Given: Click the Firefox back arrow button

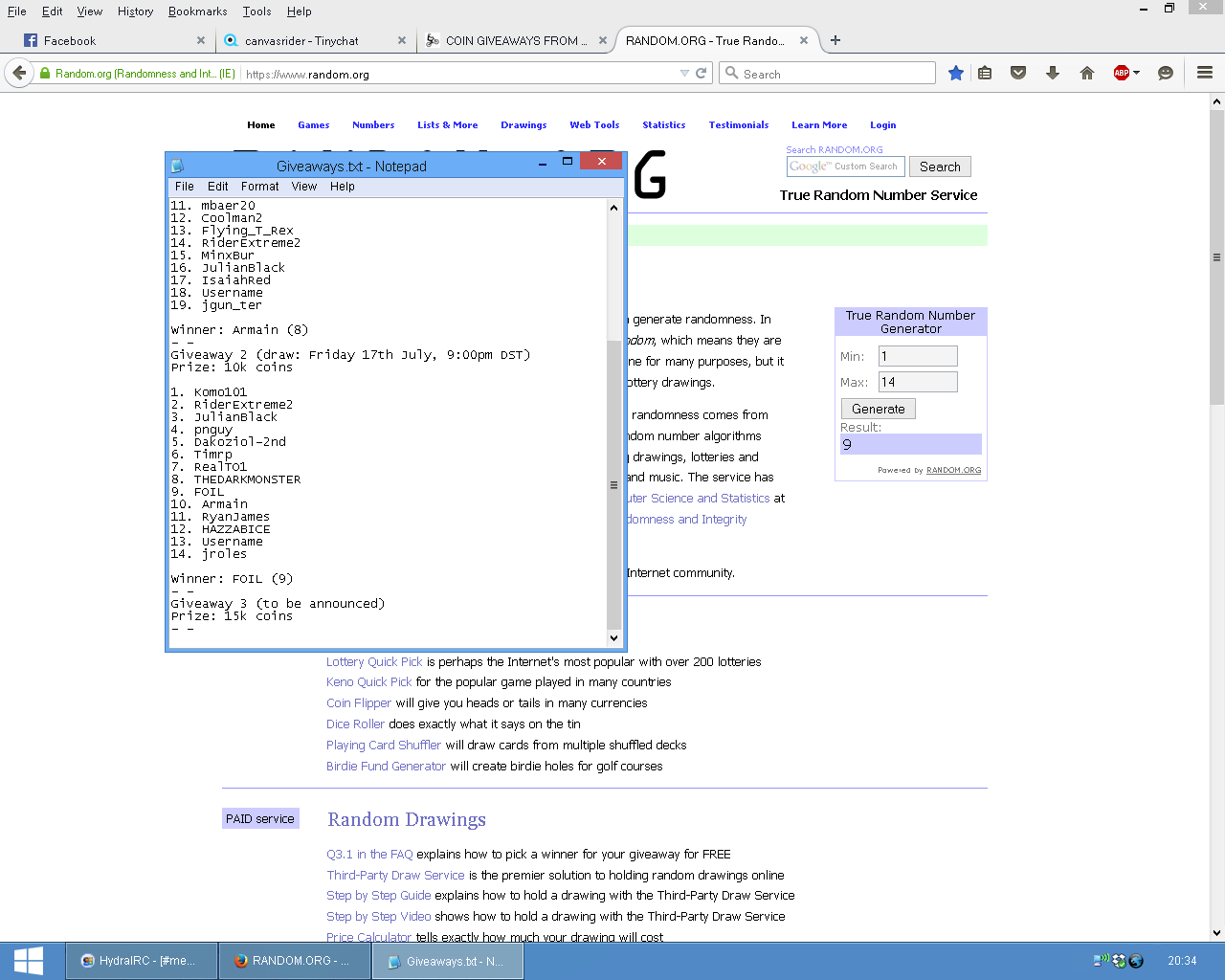Looking at the screenshot, I should click(x=19, y=73).
